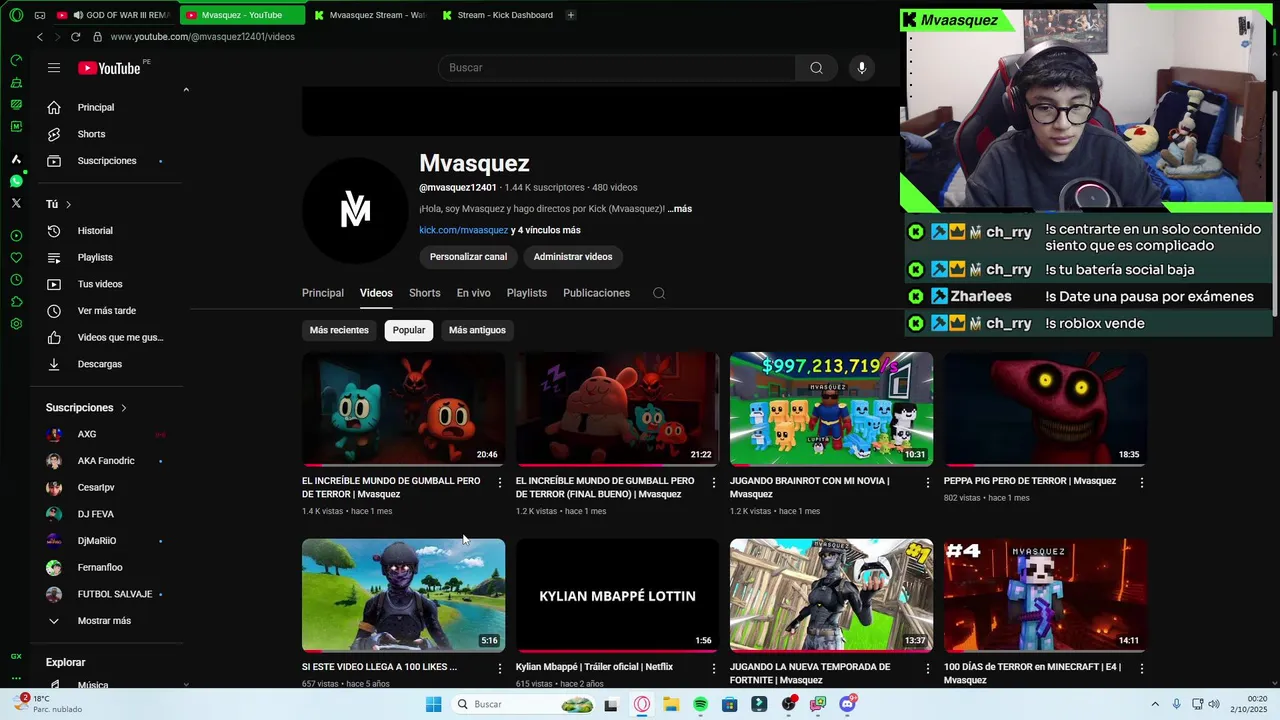The width and height of the screenshot is (1280, 720).
Task: Open Kylian Mbappé Lottin video thumbnail
Action: pyautogui.click(x=617, y=595)
